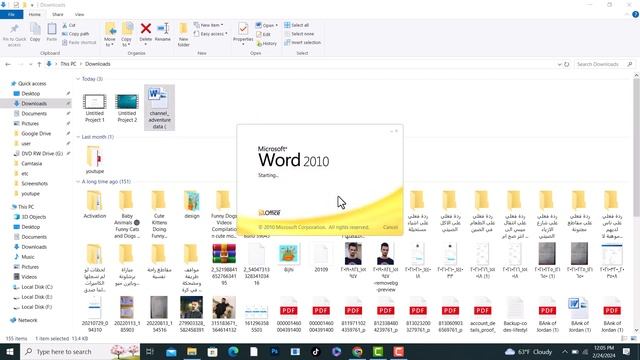Select the Untitled Project 2 file

click(x=127, y=108)
